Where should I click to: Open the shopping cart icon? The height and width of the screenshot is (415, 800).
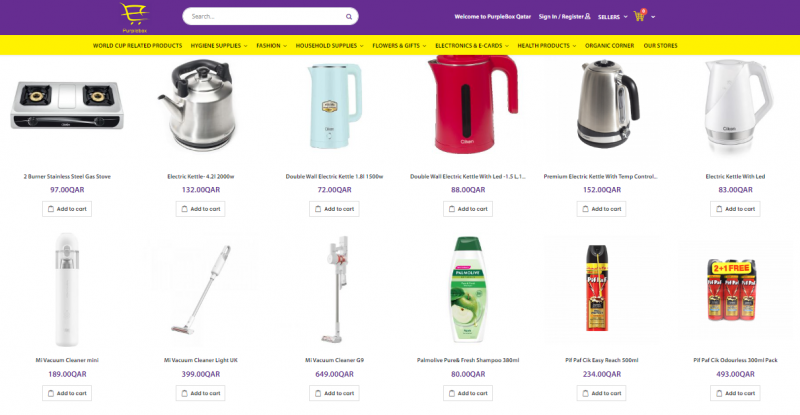point(639,16)
